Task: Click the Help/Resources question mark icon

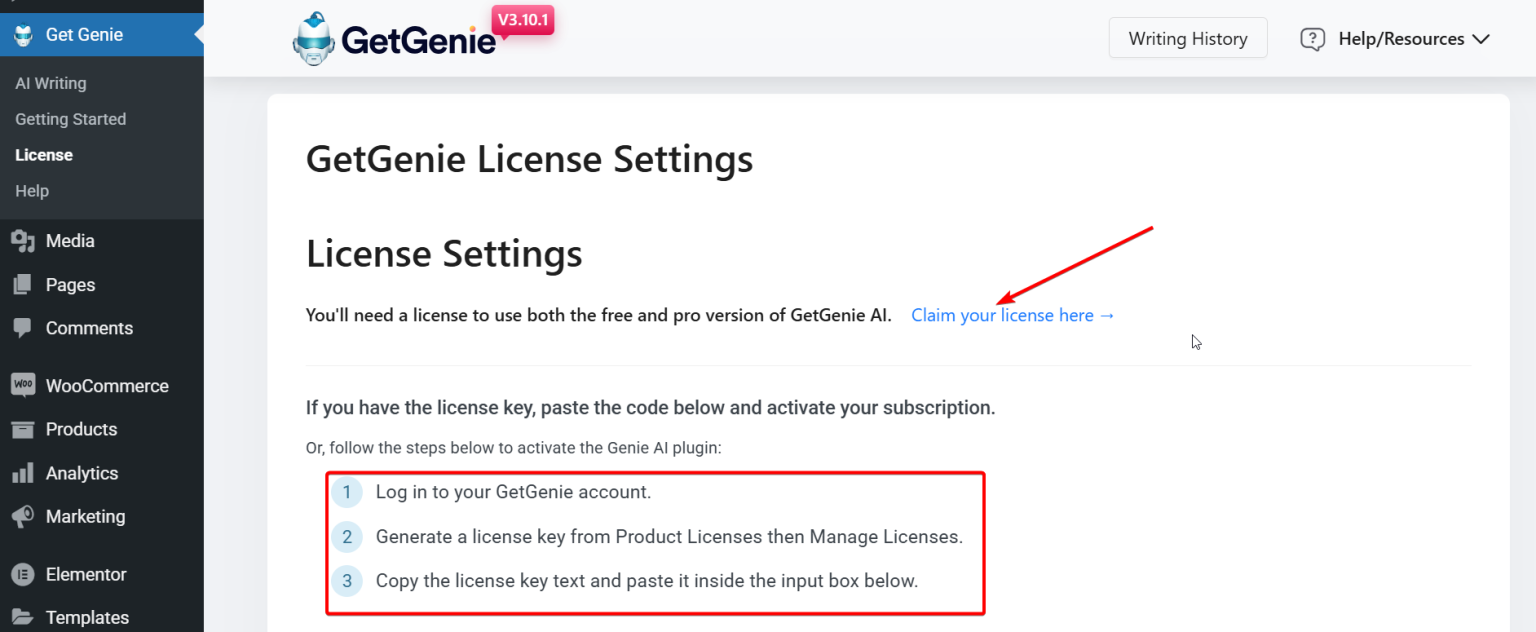Action: tap(1312, 38)
